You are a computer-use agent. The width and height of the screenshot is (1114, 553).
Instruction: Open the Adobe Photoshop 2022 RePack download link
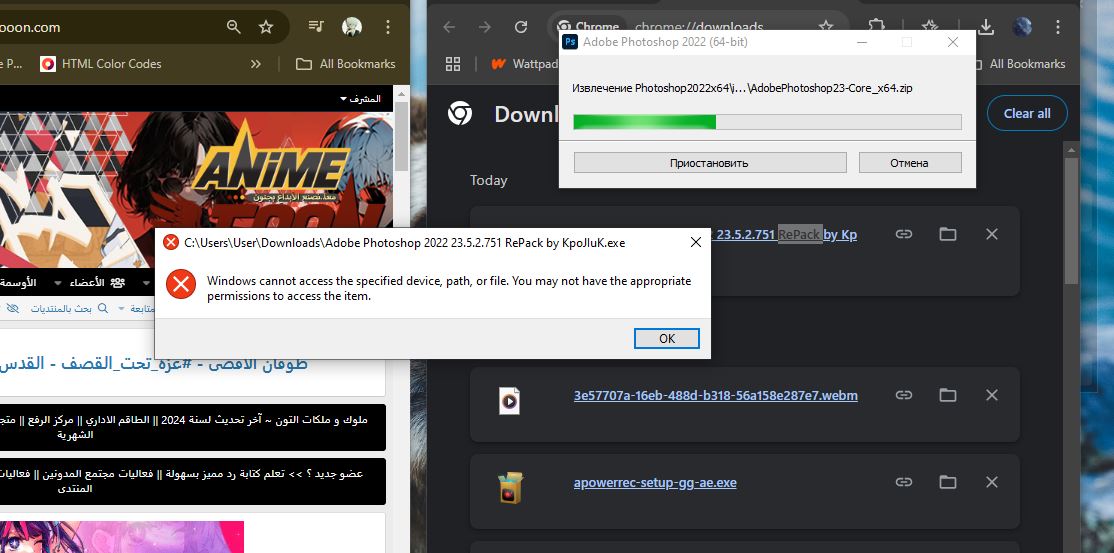point(784,235)
